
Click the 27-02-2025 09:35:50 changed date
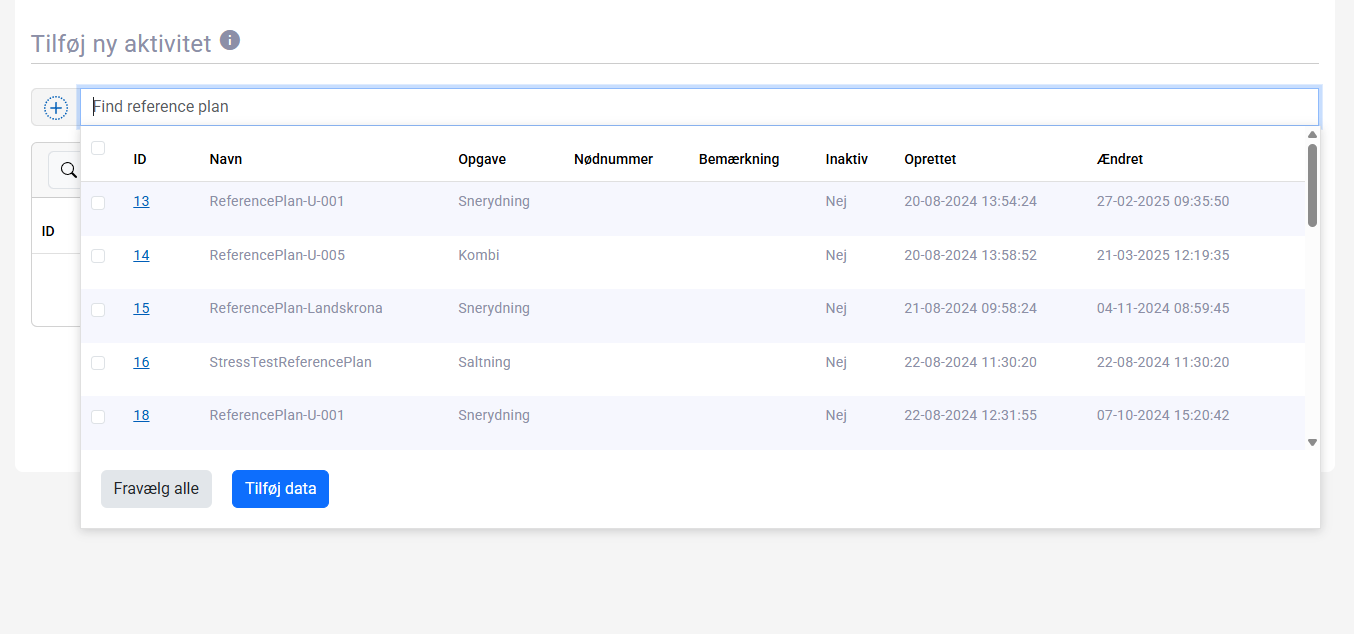[1163, 201]
